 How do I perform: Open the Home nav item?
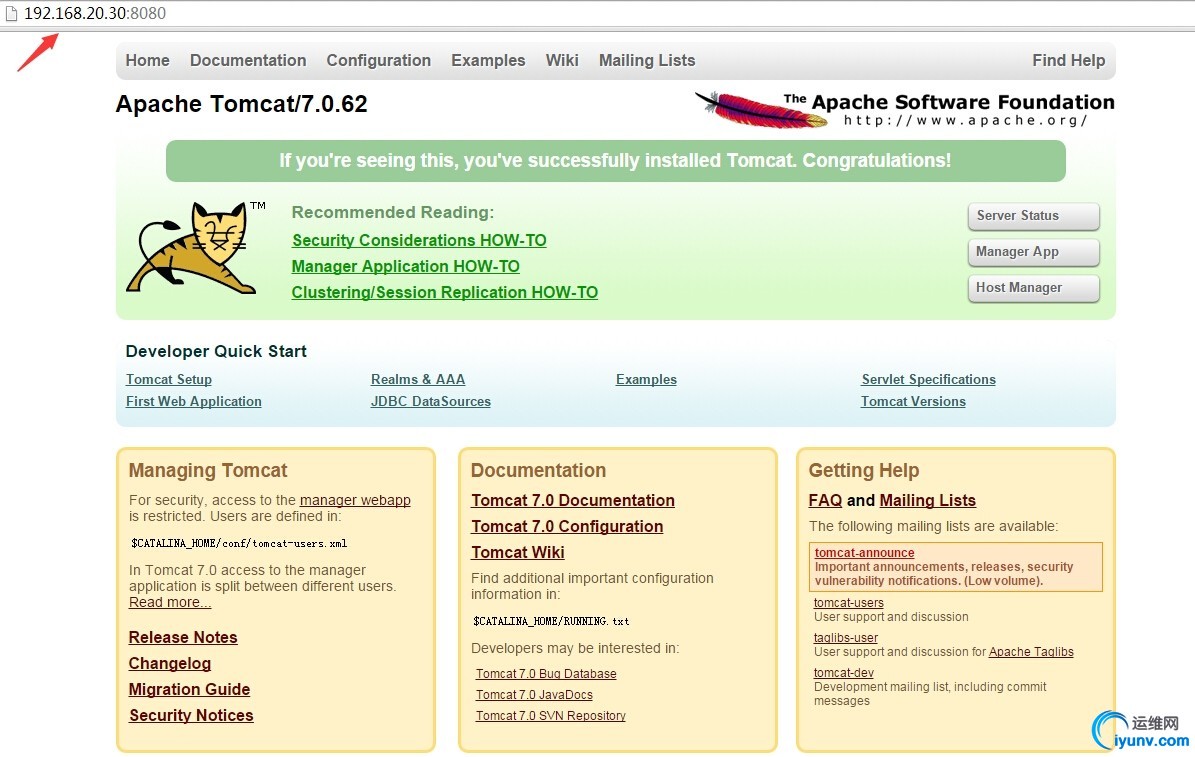click(x=147, y=60)
